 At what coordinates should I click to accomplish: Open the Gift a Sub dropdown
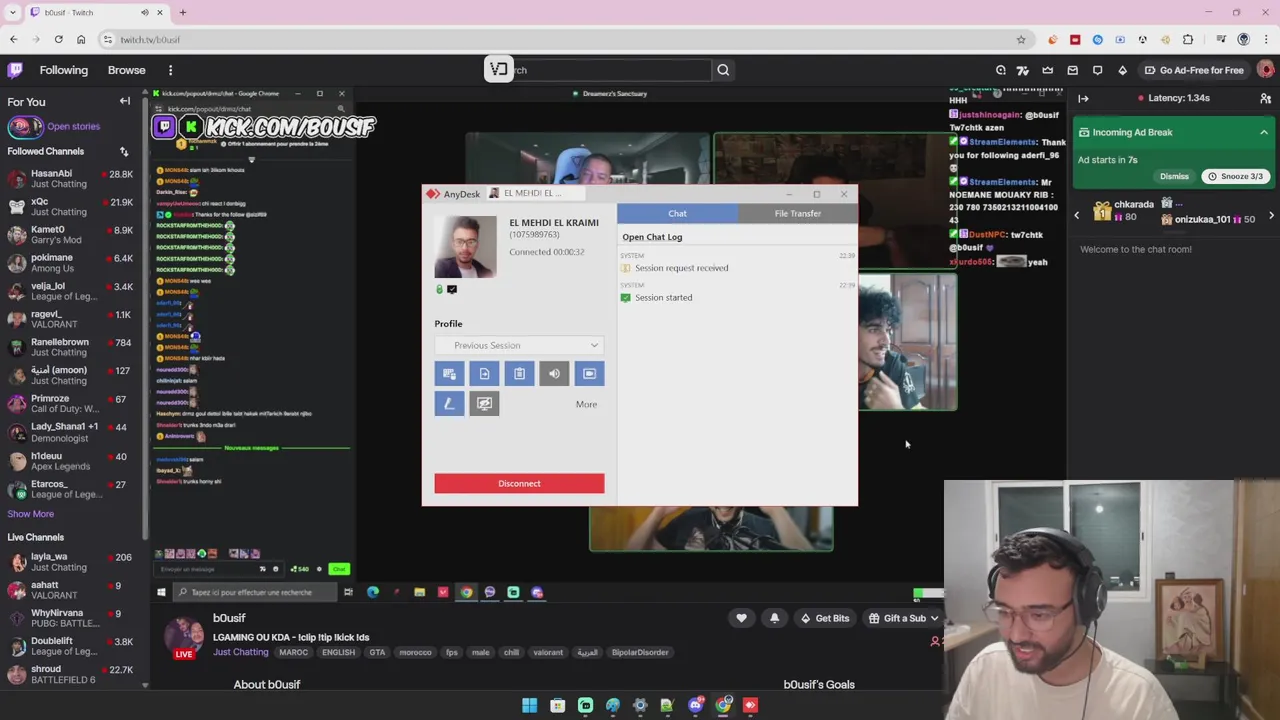[x=903, y=618]
